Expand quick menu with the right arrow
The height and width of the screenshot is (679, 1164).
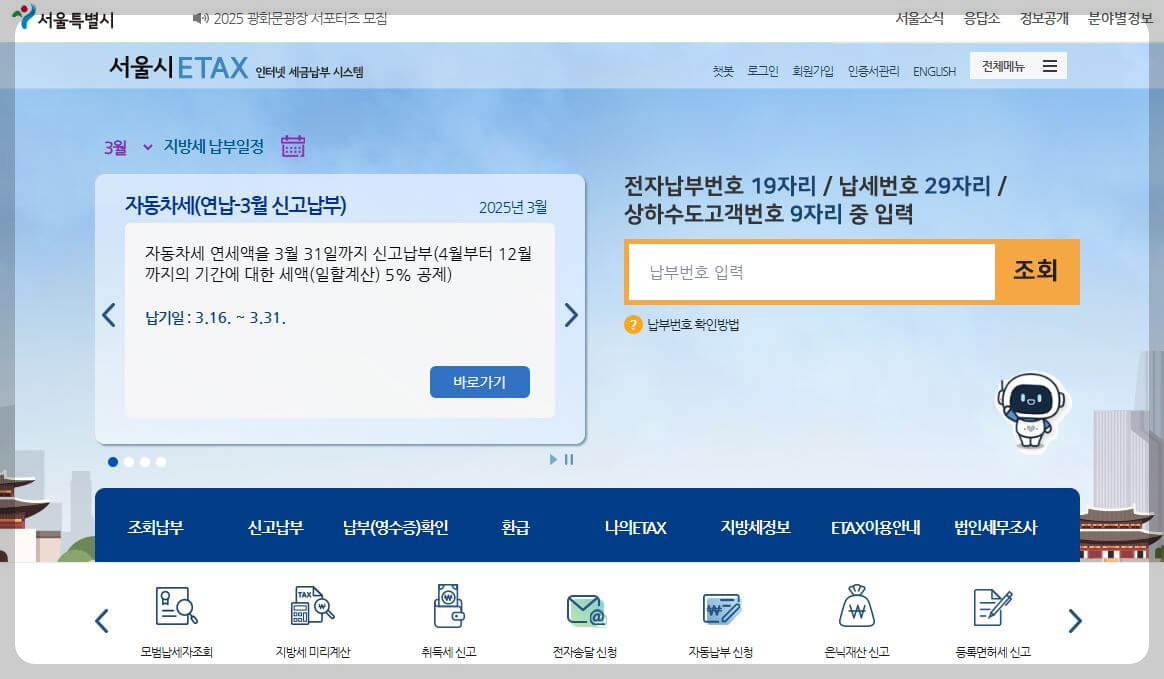(x=1075, y=620)
